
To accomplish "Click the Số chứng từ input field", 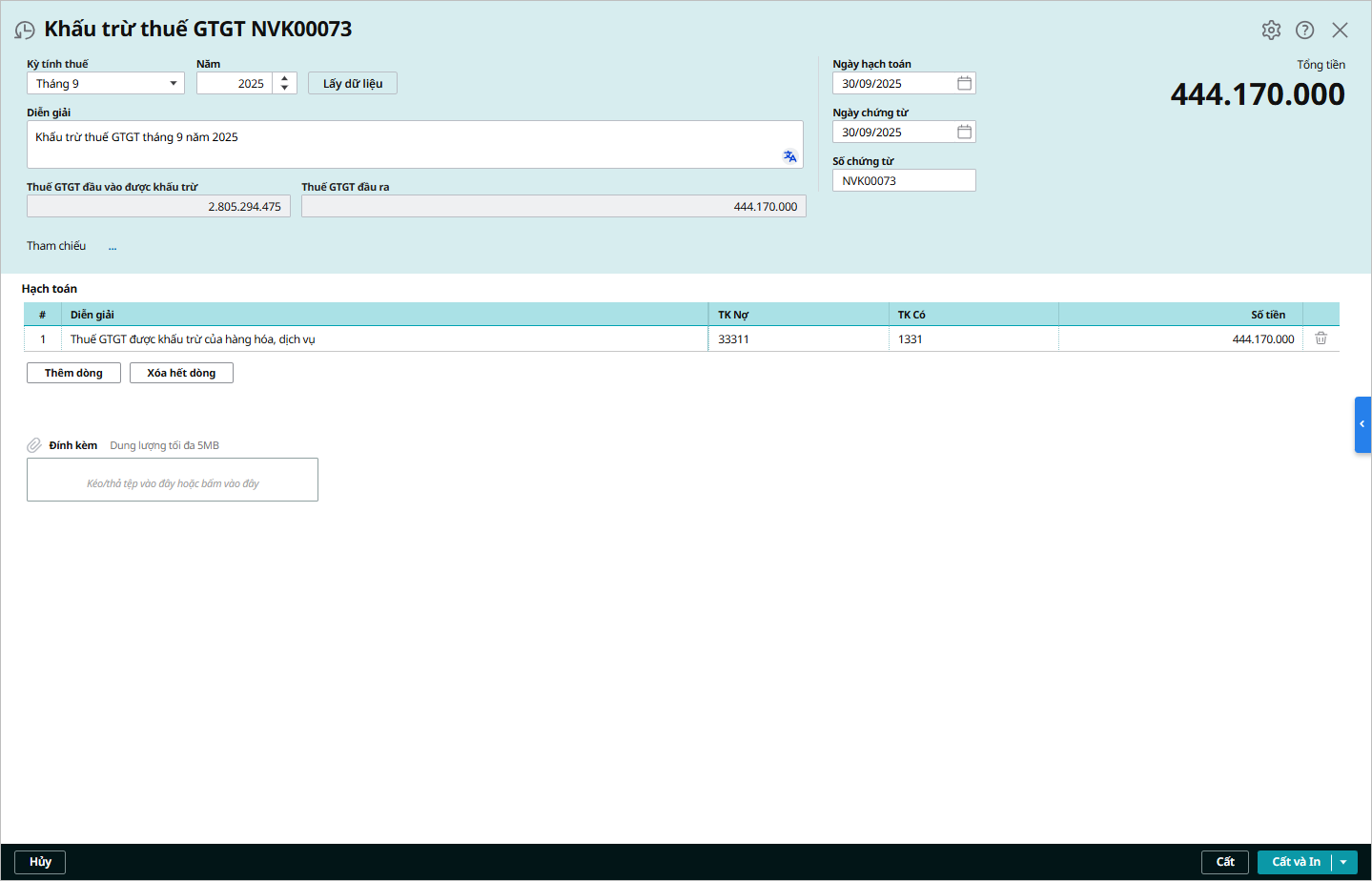I will [x=903, y=181].
